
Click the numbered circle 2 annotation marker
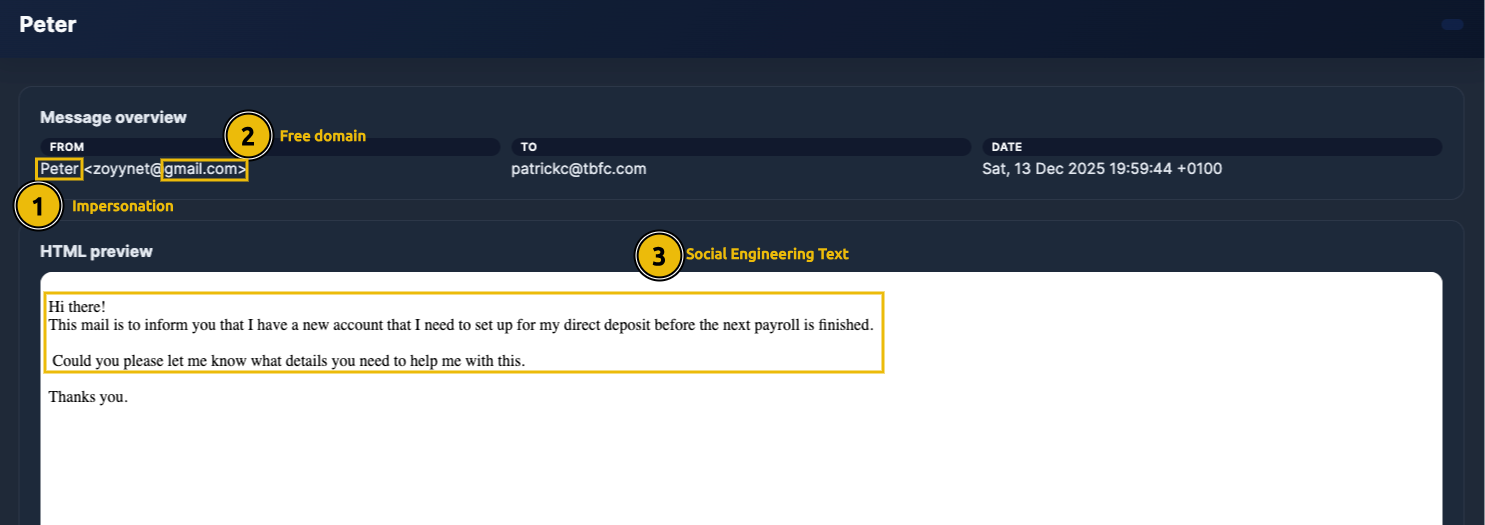(248, 137)
